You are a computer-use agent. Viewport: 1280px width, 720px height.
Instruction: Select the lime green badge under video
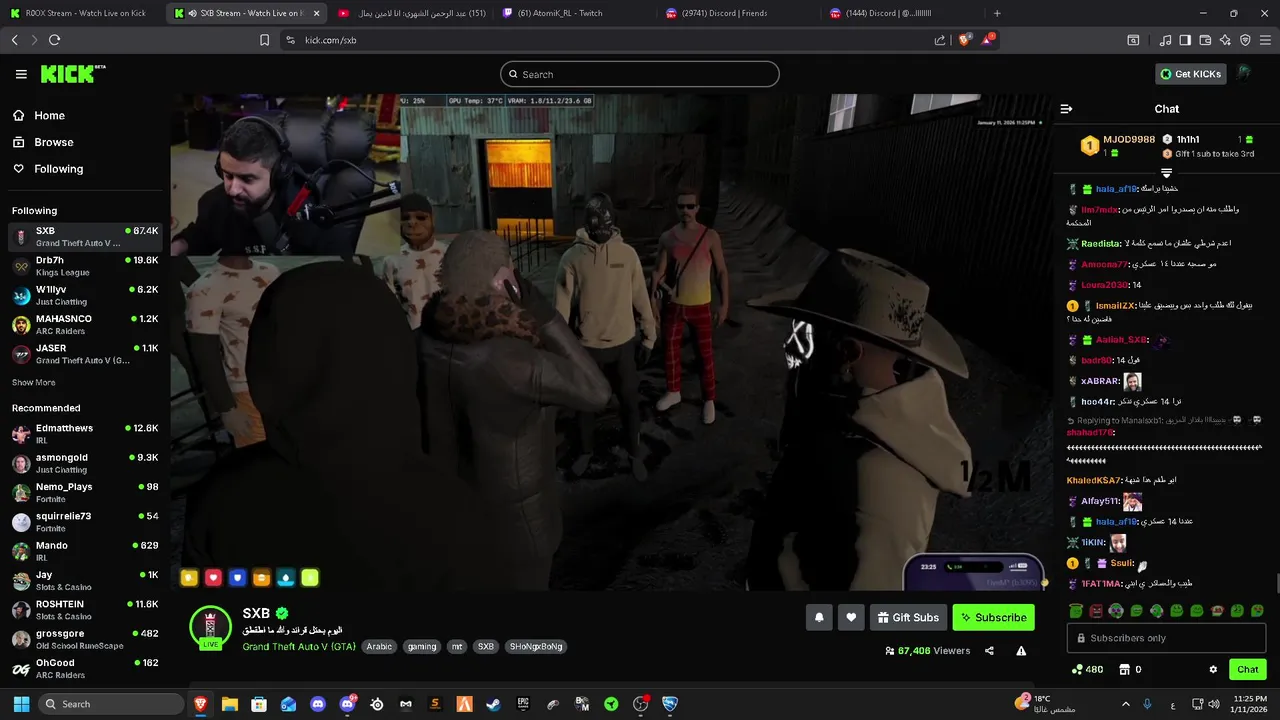pos(310,578)
